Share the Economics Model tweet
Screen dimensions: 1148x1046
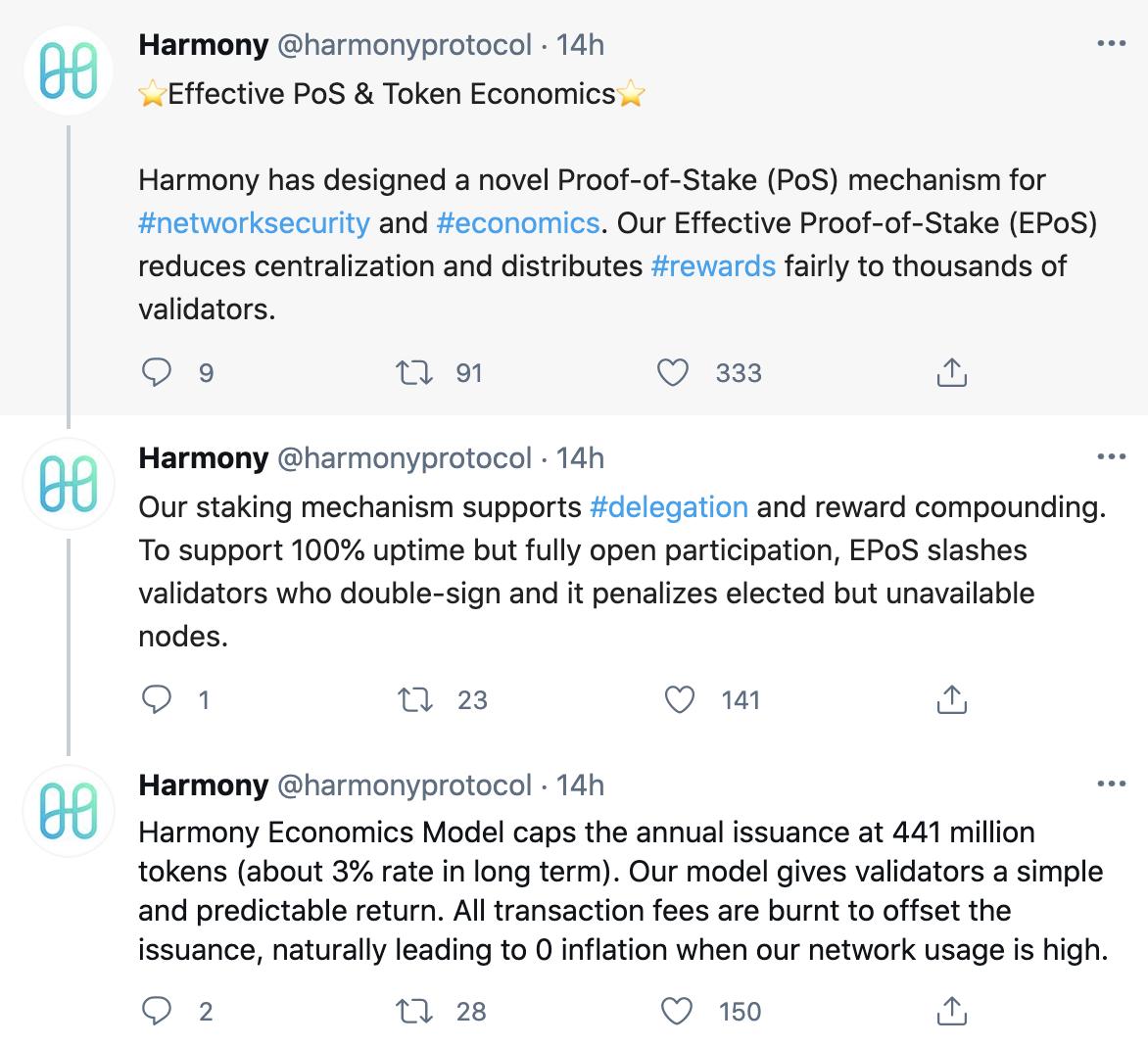tap(950, 1010)
